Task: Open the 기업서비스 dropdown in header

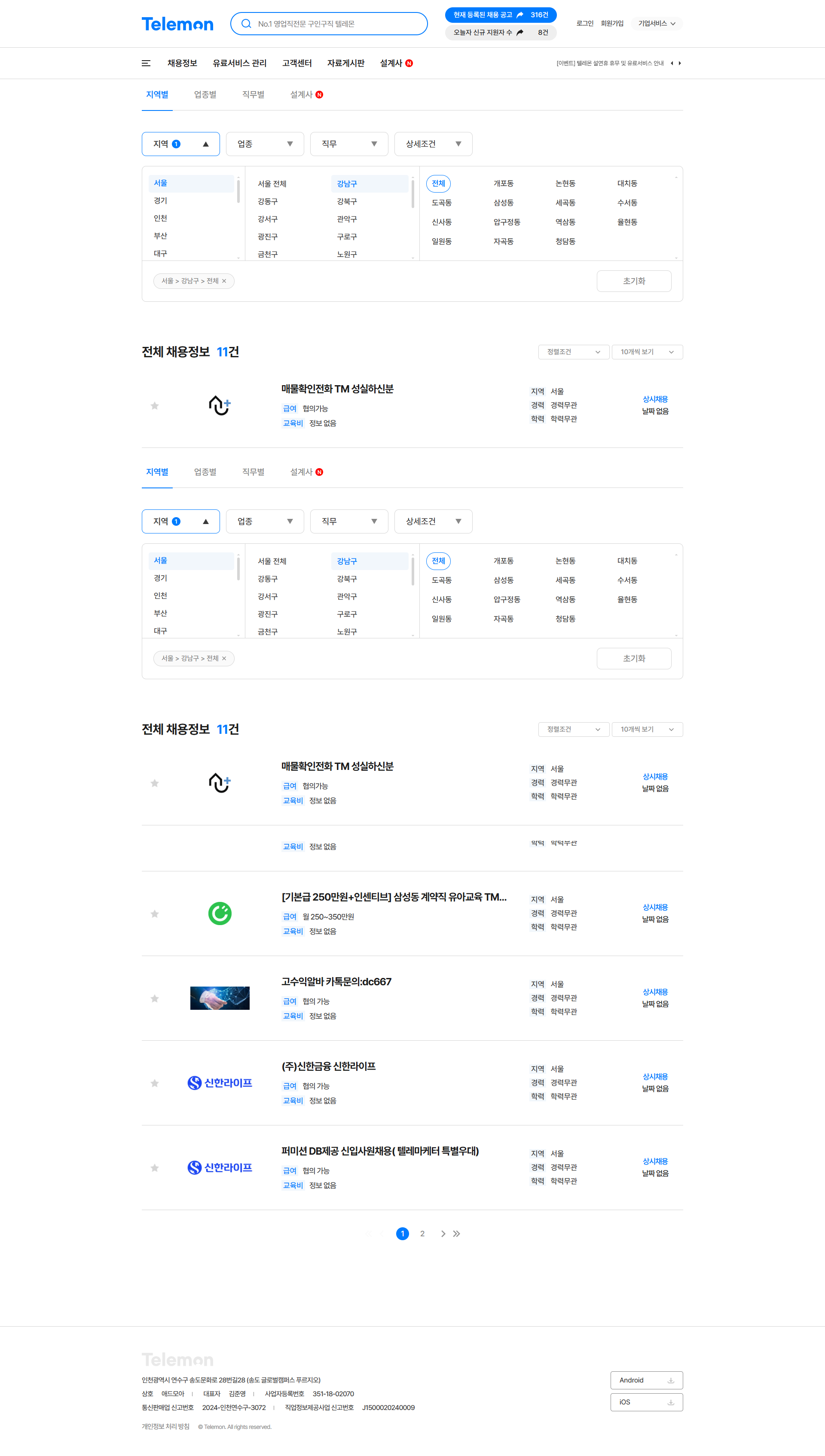Action: (656, 24)
